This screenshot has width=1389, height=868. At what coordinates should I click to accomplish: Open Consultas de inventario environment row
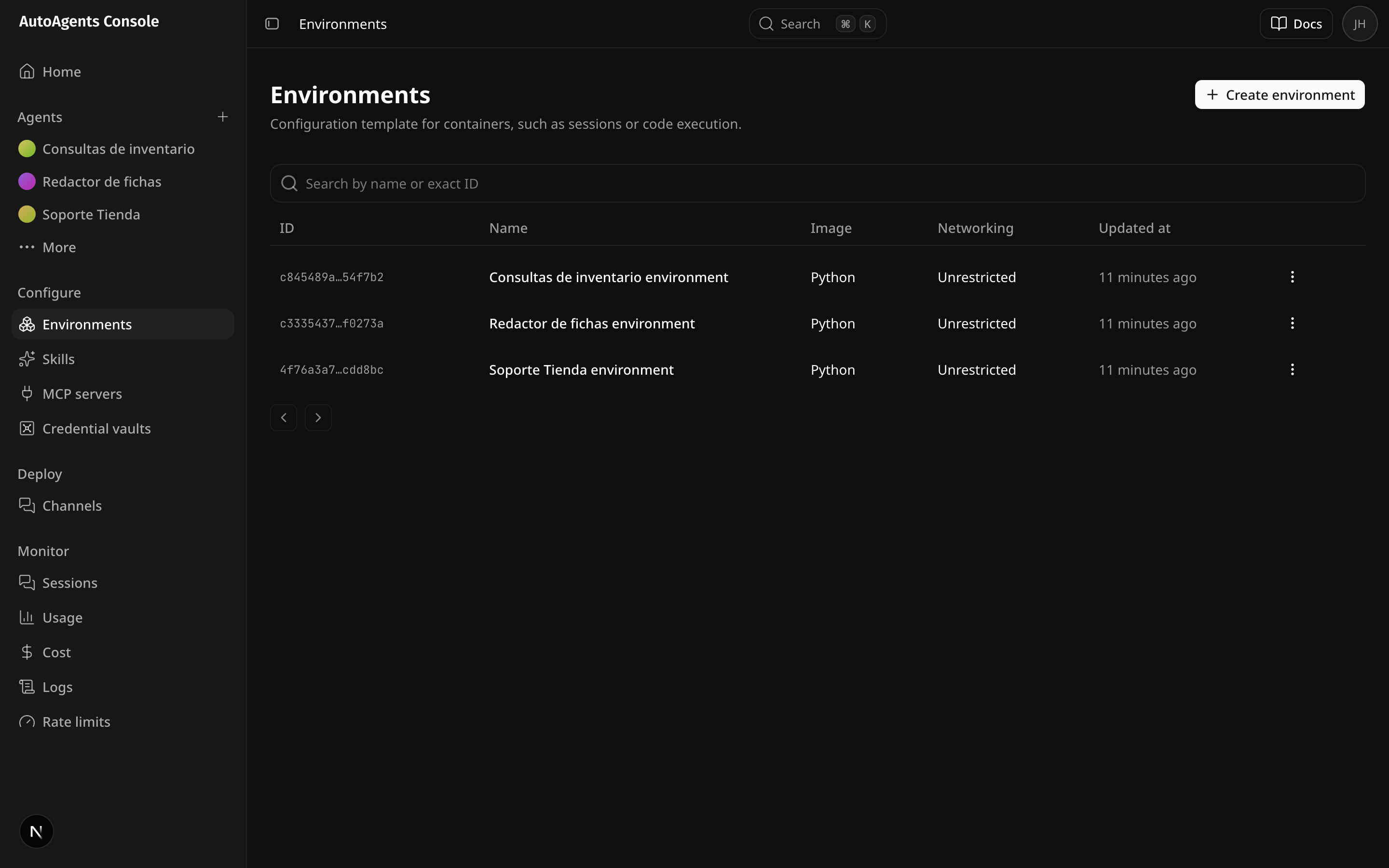coord(817,277)
